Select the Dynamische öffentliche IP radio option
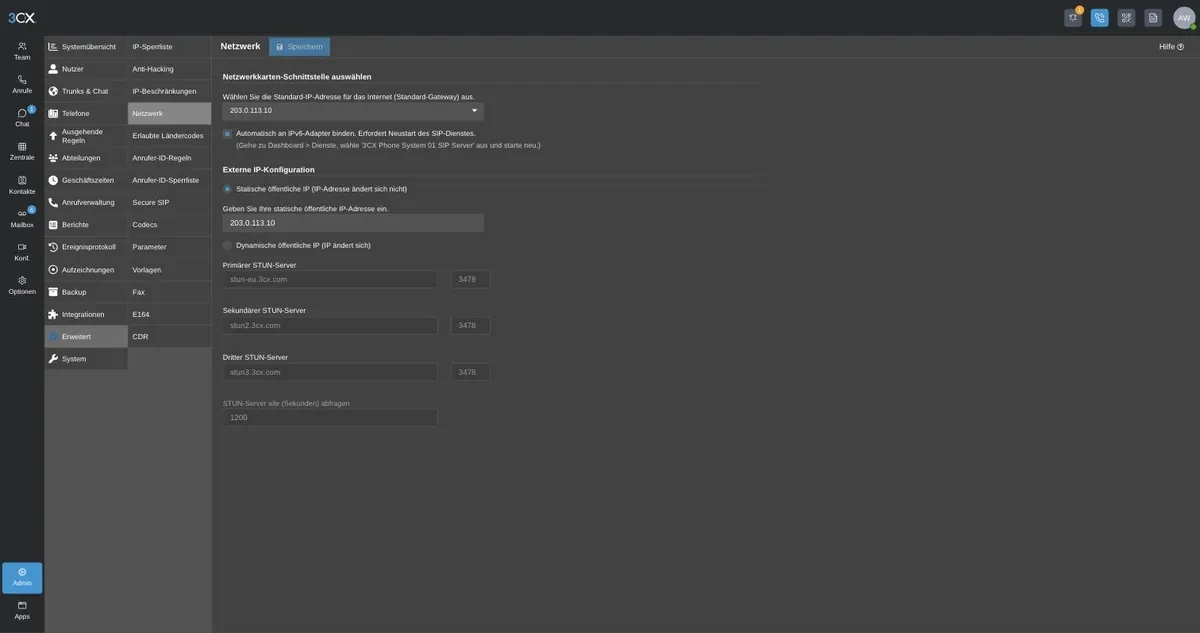Screen dimensions: 1200x633 (x=227, y=245)
